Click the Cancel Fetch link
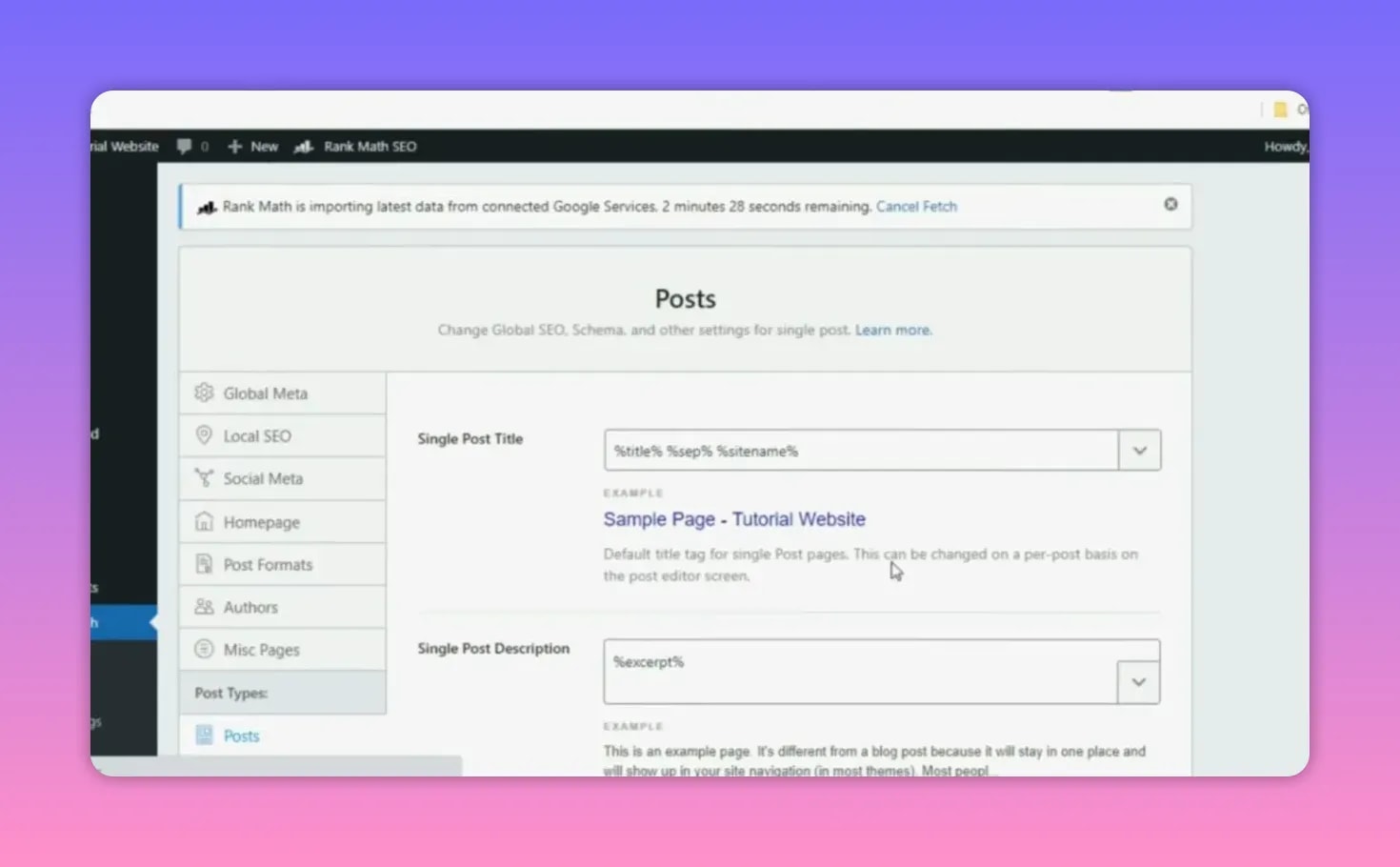 (916, 206)
